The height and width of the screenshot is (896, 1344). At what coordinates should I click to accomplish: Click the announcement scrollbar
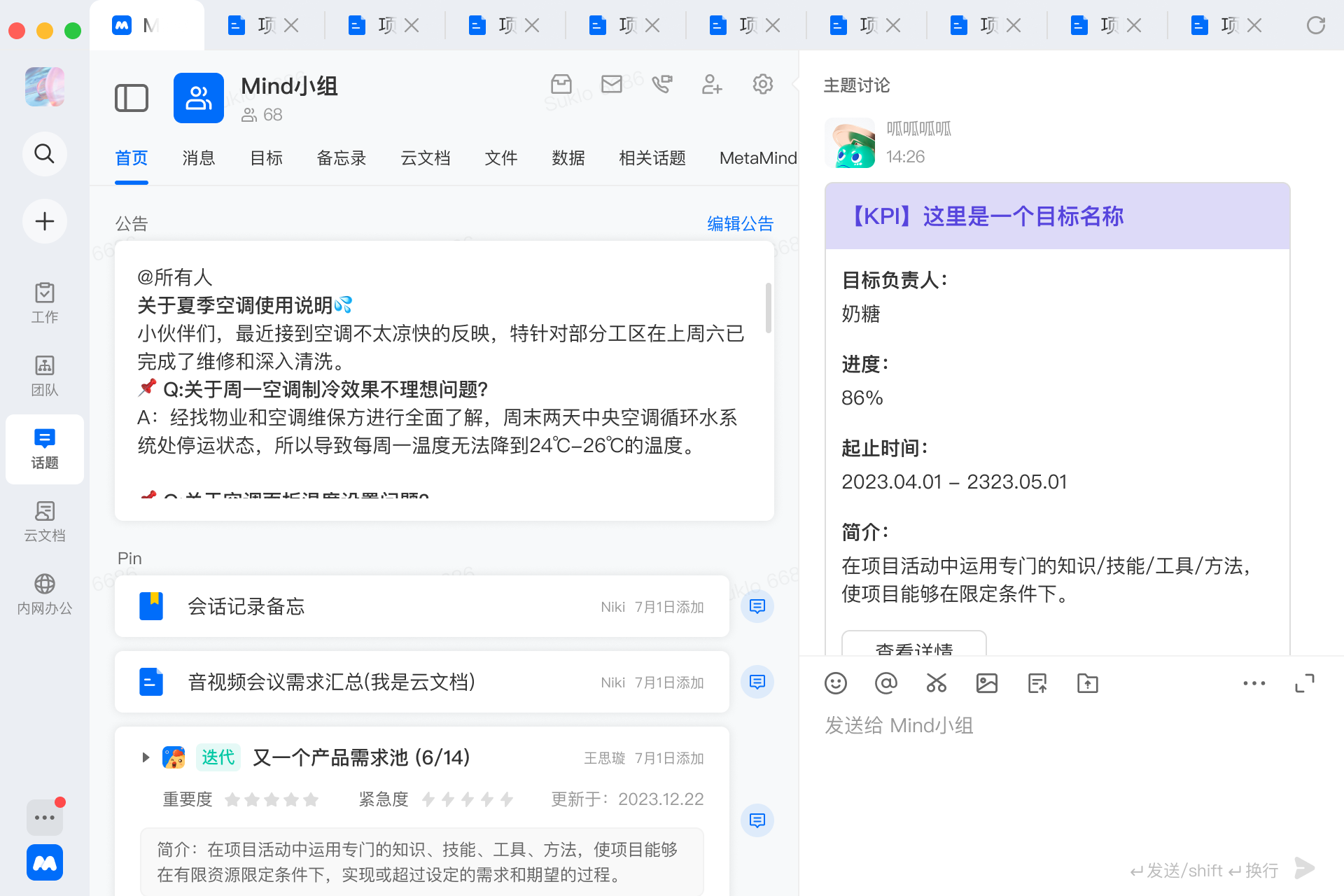768,308
